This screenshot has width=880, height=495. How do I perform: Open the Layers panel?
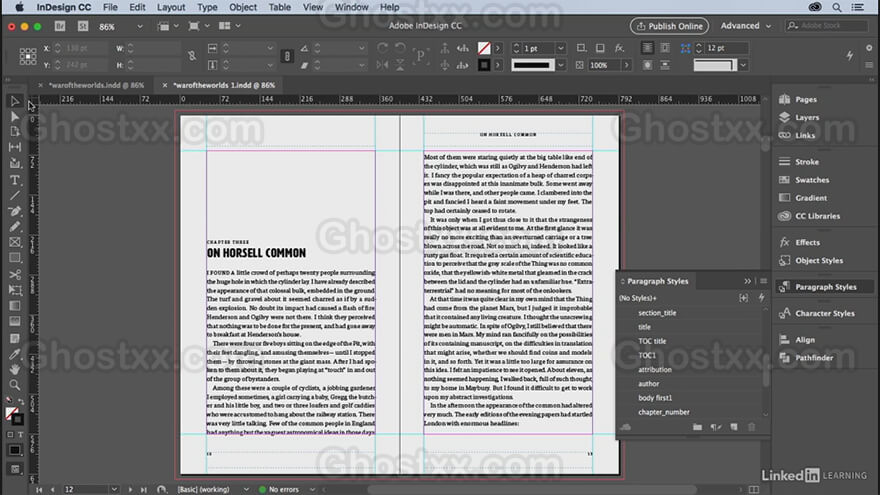point(799,117)
